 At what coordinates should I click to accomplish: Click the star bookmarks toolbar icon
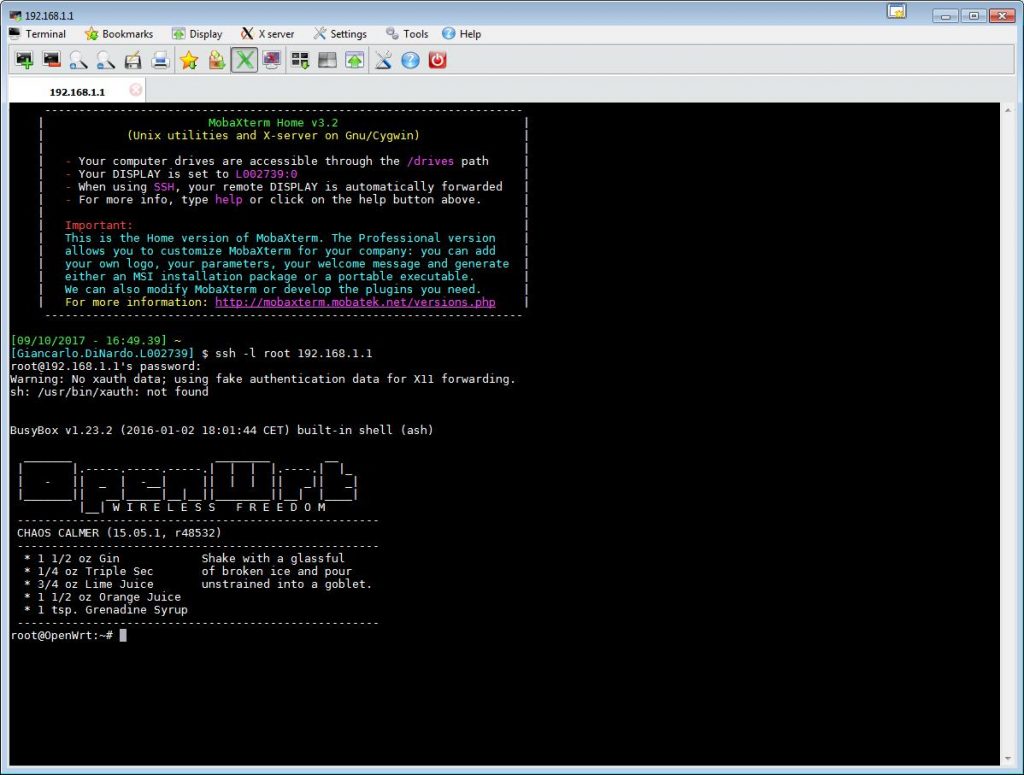pos(186,59)
